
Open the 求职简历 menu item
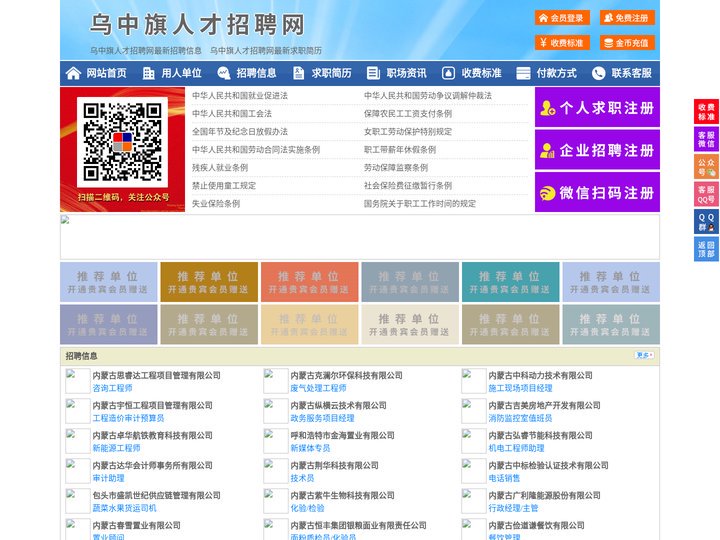tap(332, 73)
